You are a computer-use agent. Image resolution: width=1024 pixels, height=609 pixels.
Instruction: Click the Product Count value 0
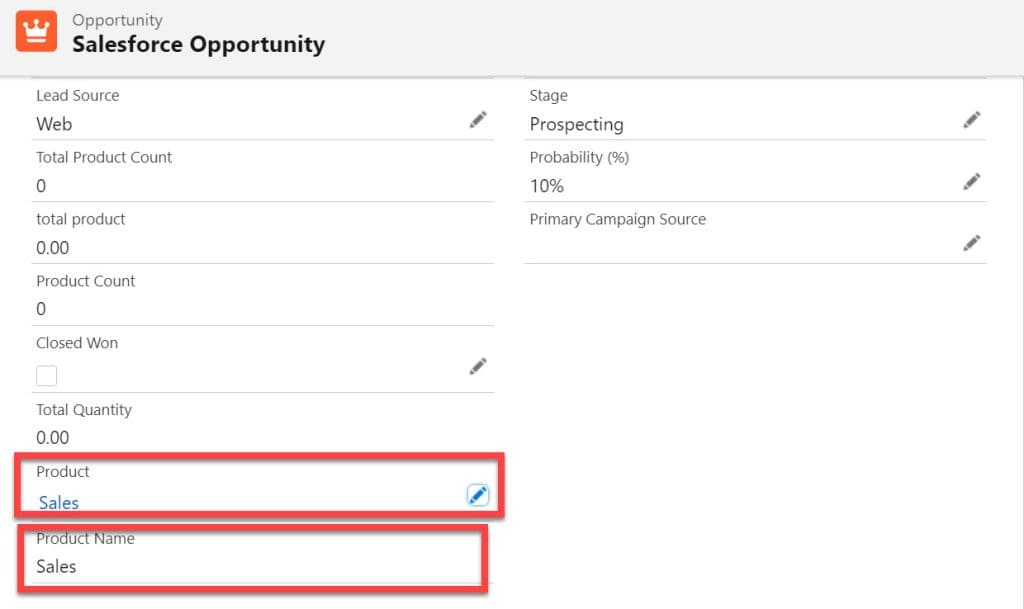(x=41, y=309)
